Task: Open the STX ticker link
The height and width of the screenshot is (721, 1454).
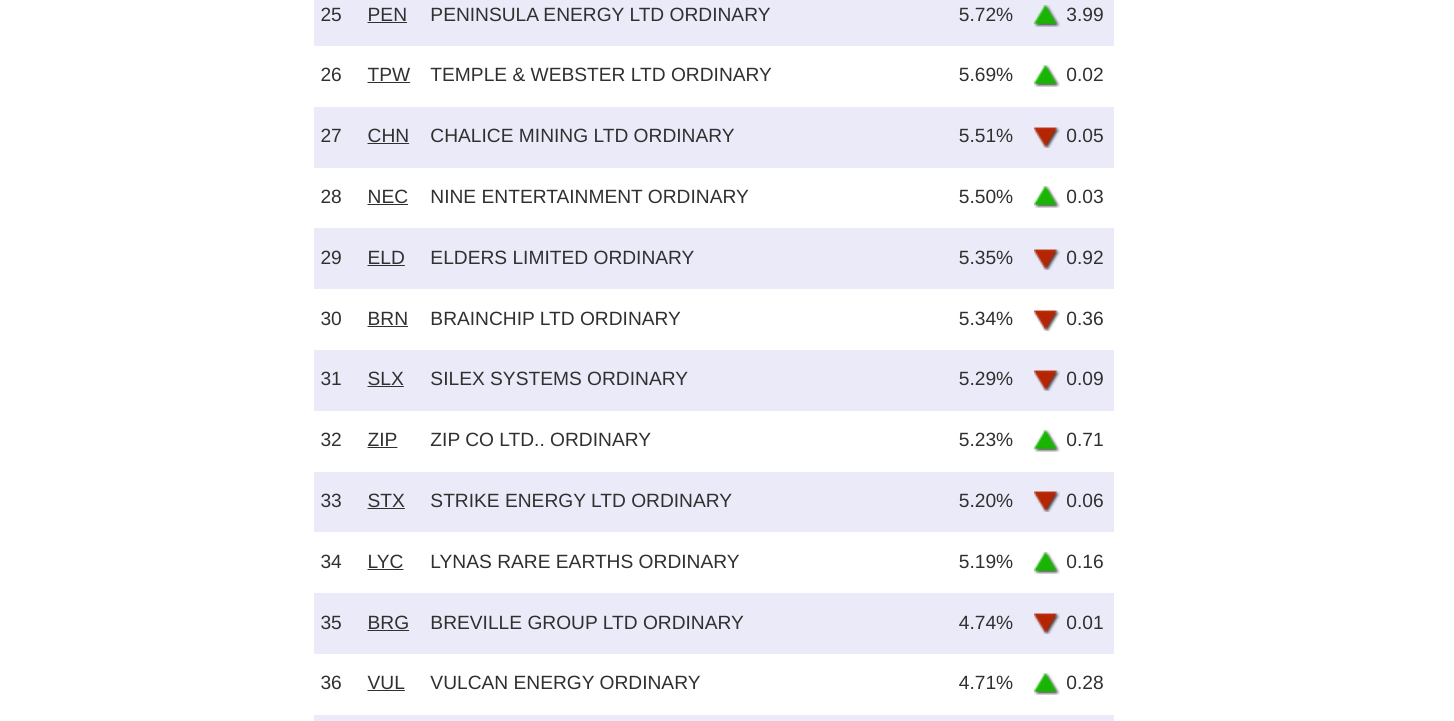Action: pyautogui.click(x=386, y=501)
